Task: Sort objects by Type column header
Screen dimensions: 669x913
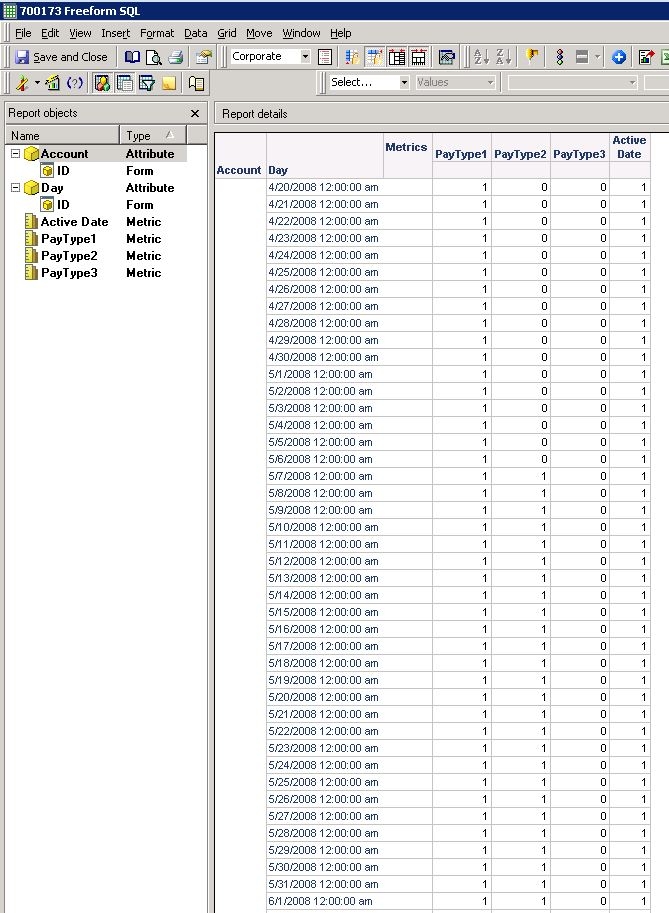Action: click(153, 136)
